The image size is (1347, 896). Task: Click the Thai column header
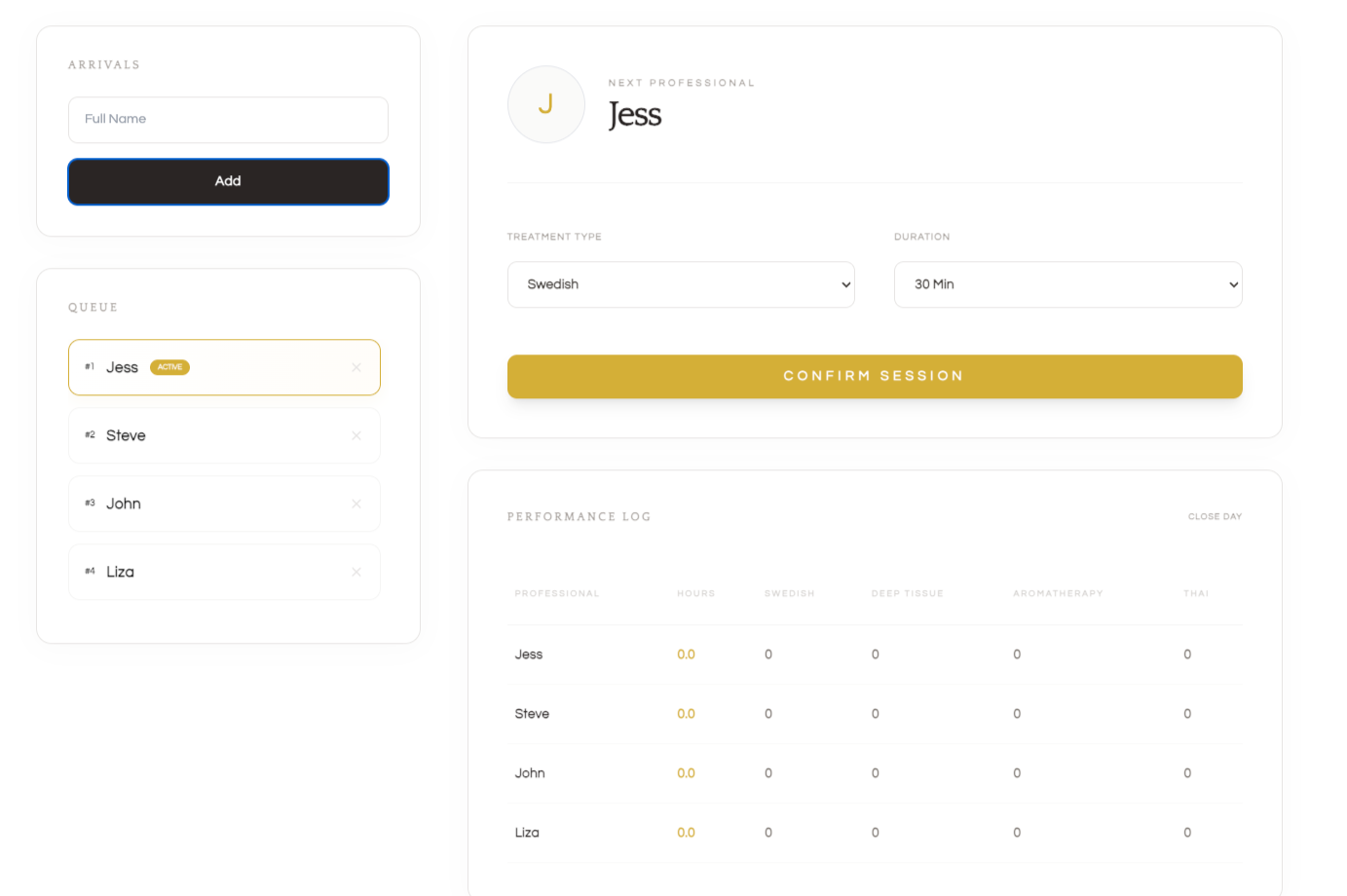[x=1195, y=593]
